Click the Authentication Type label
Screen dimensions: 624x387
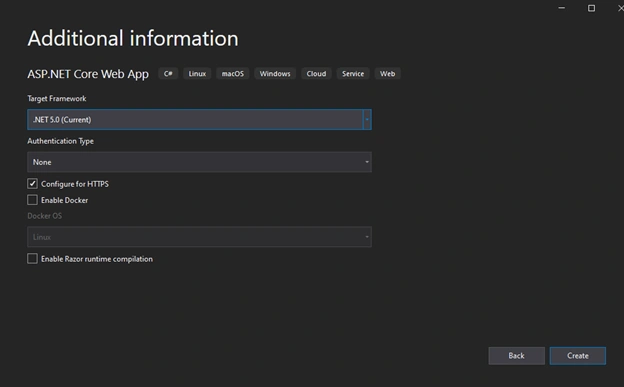60,141
